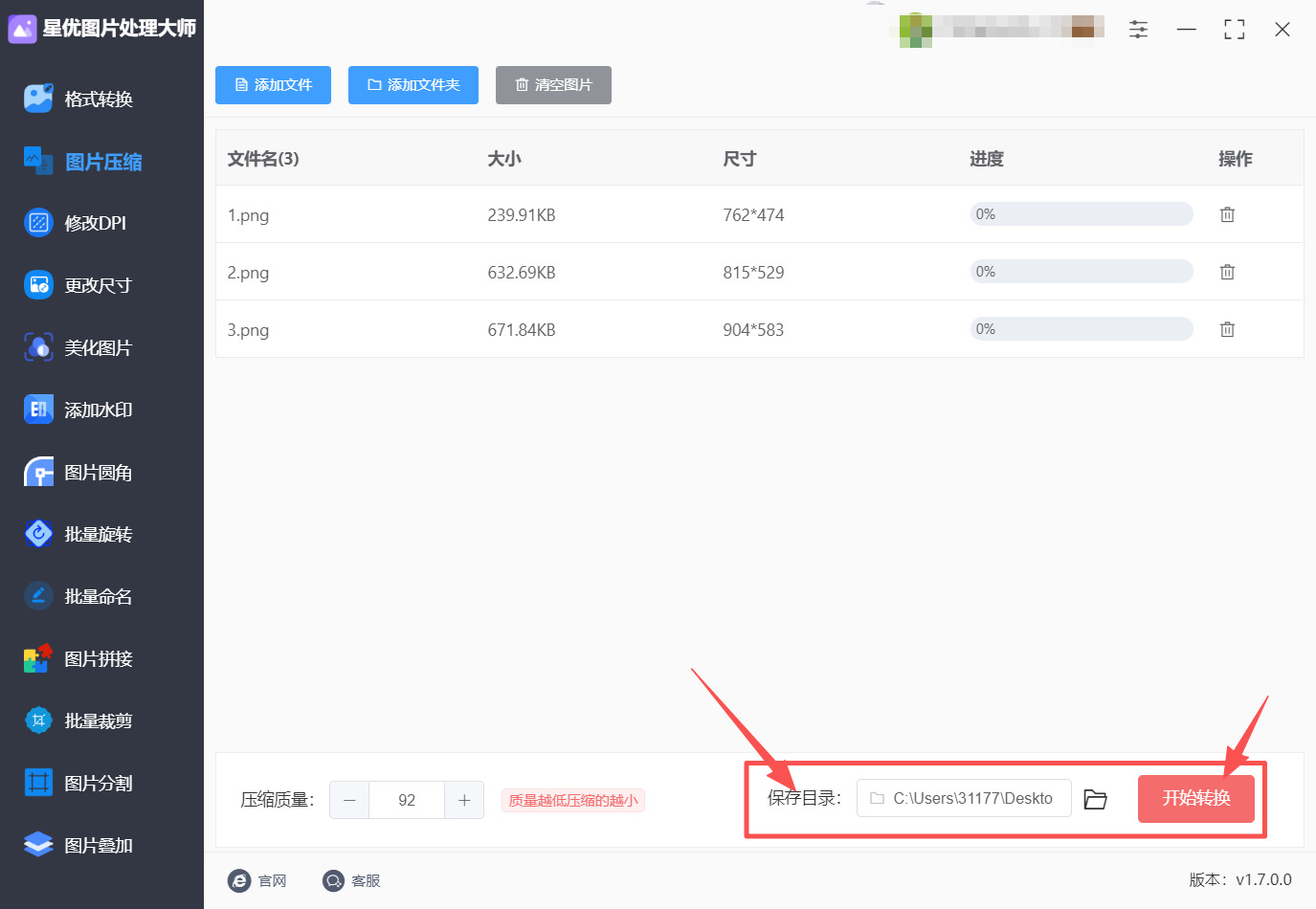Select the 3.png file name

click(248, 330)
